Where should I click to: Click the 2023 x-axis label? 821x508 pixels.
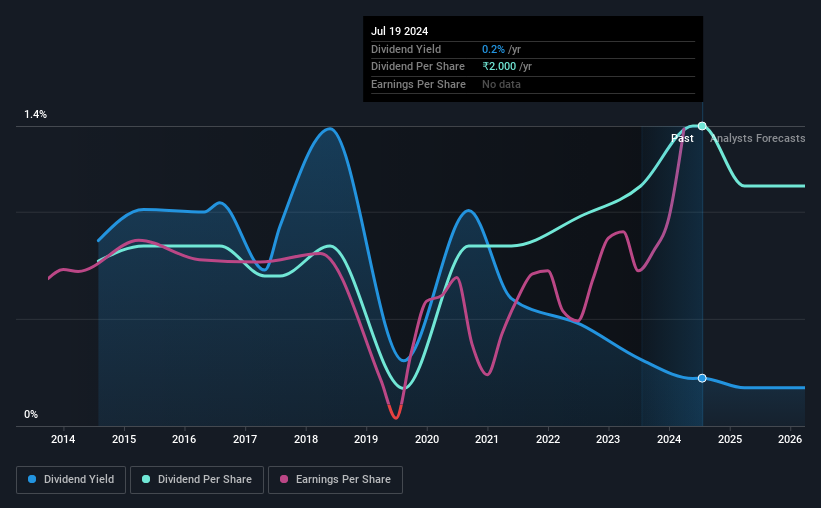coord(608,439)
